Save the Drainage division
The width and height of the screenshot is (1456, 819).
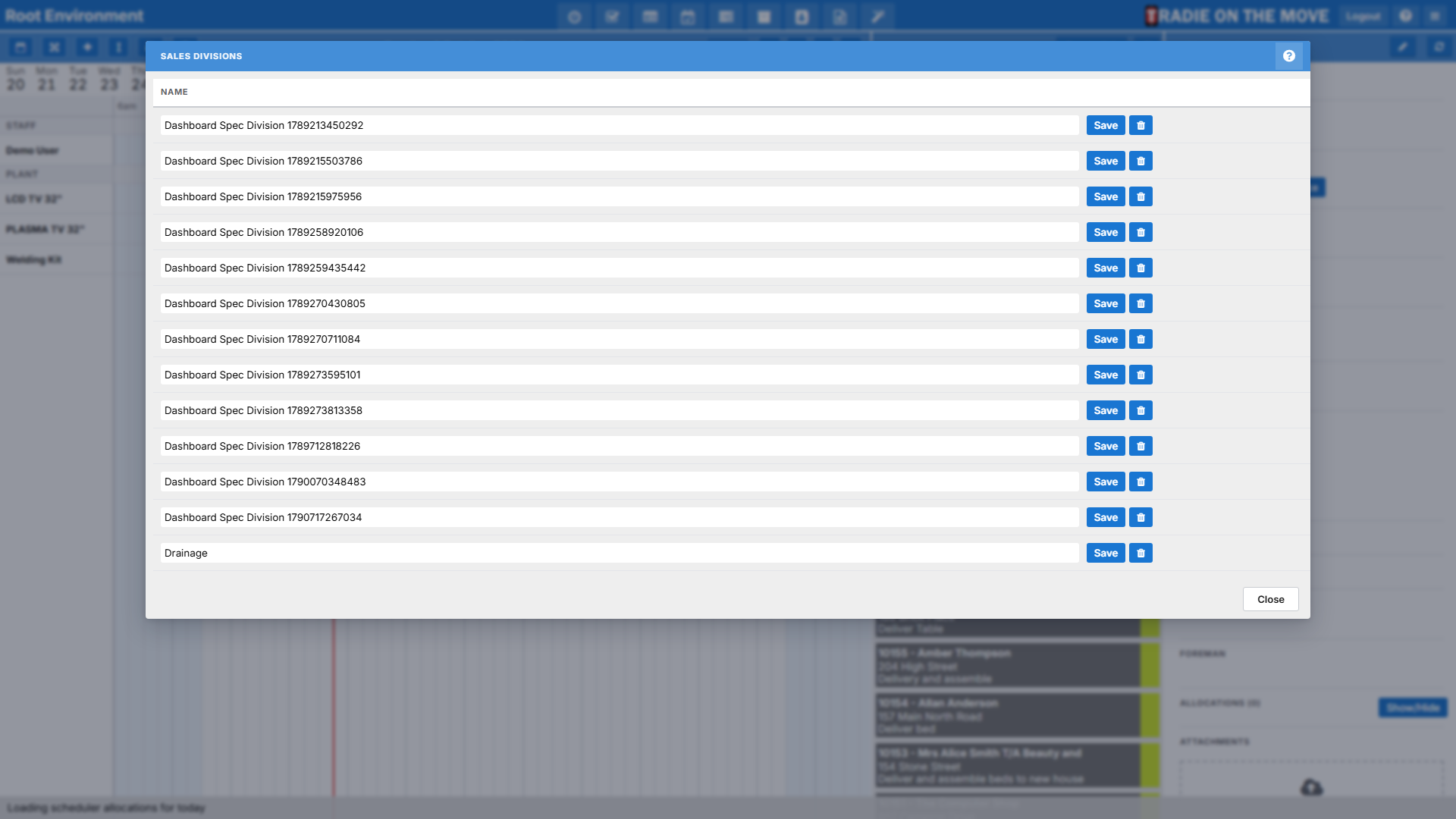pos(1106,553)
